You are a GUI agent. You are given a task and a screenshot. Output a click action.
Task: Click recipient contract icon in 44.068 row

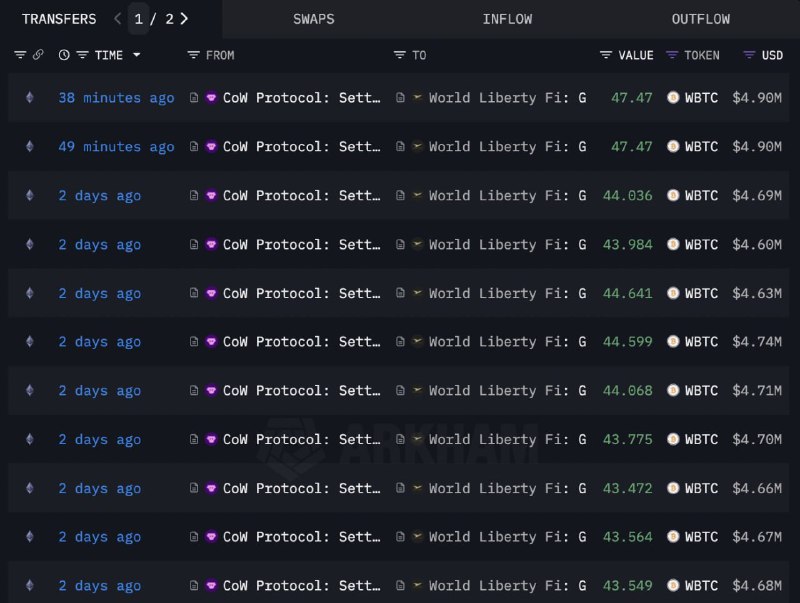[401, 390]
